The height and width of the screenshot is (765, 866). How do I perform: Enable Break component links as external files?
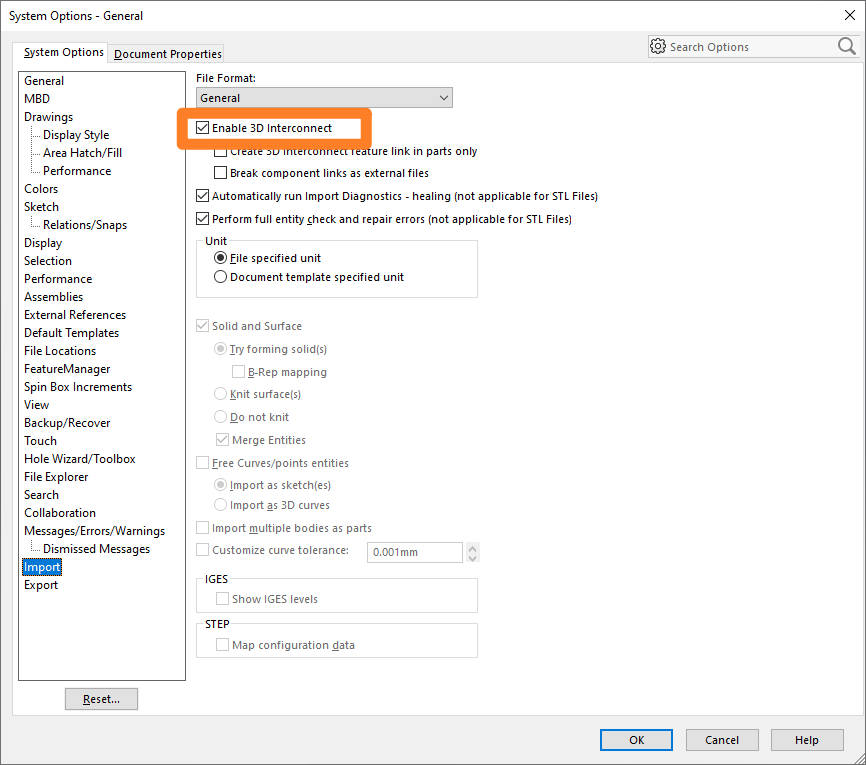[x=221, y=173]
